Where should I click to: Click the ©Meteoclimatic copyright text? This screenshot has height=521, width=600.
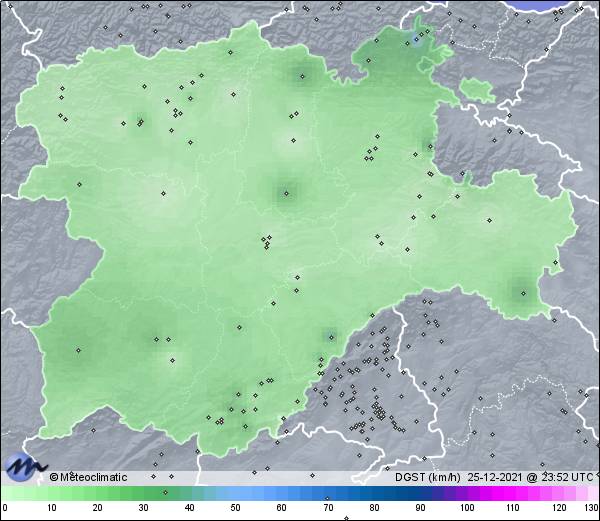[x=88, y=477]
